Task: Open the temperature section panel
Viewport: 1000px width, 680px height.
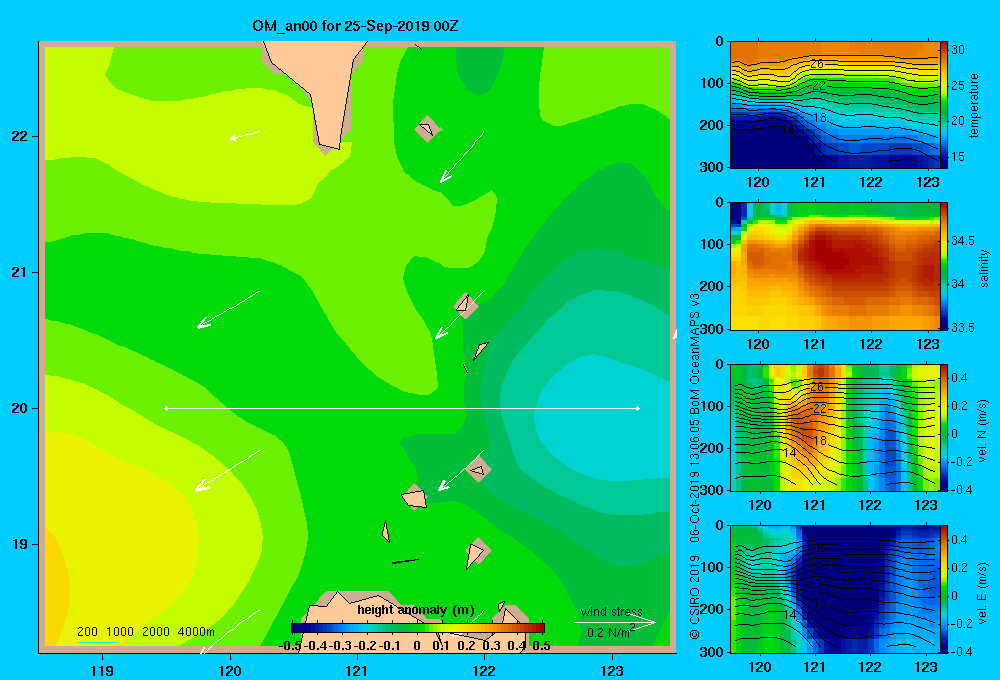Action: 835,105
